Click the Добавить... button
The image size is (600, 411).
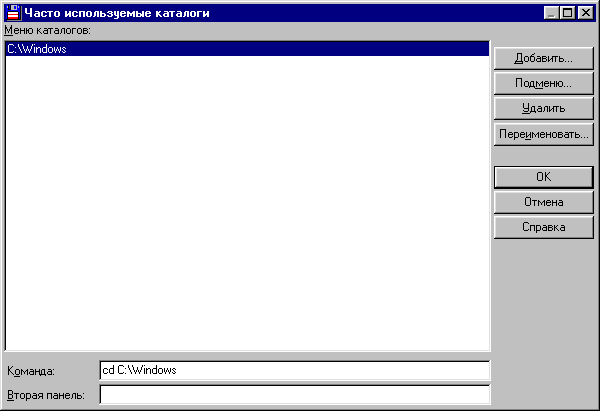(x=544, y=59)
